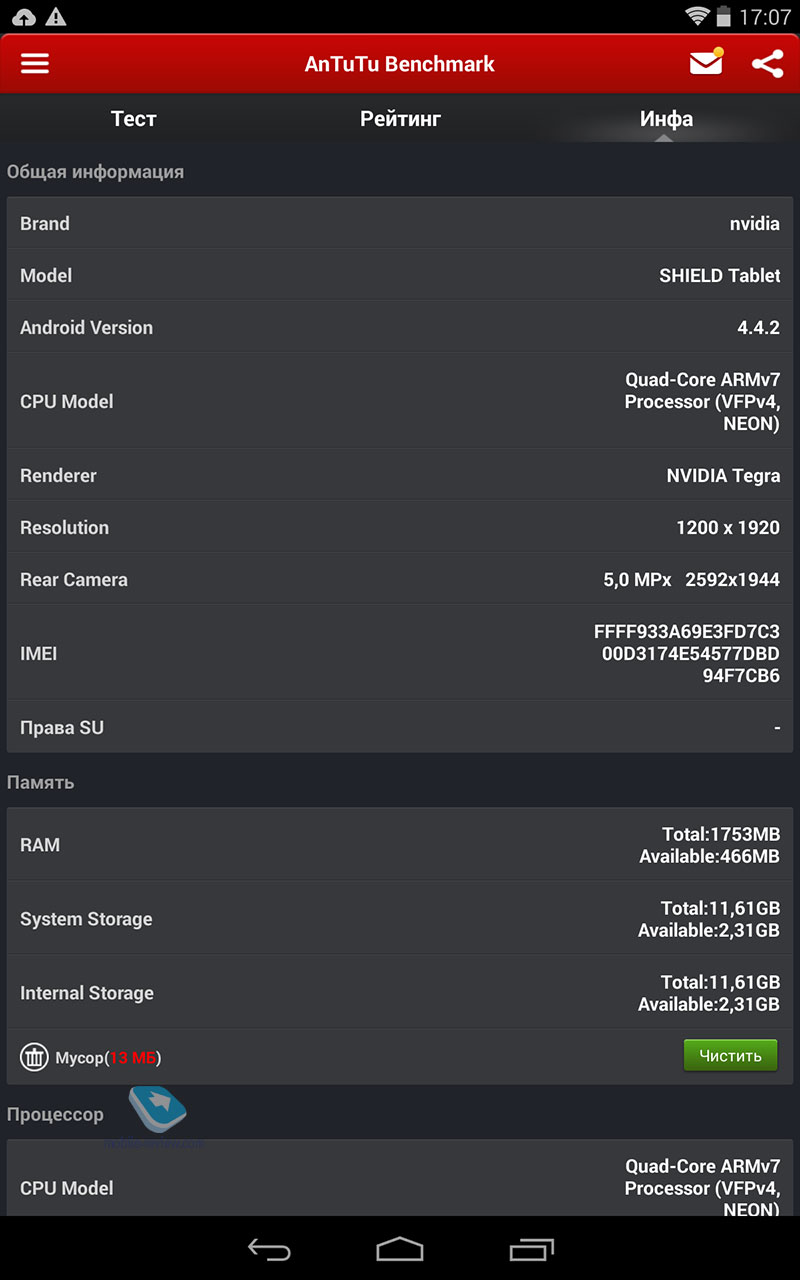Tap the warning triangle status icon
This screenshot has height=1280, width=800.
click(57, 16)
